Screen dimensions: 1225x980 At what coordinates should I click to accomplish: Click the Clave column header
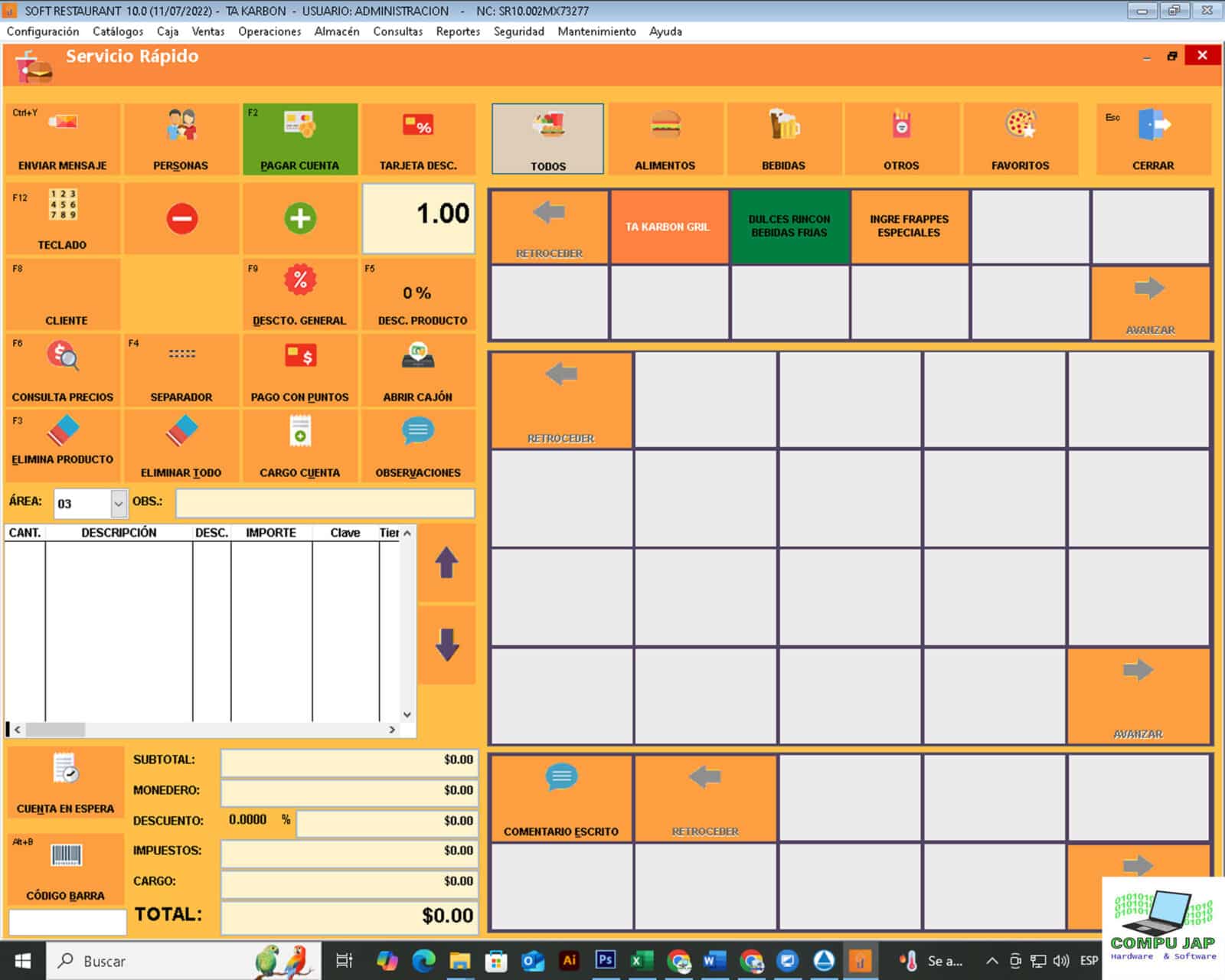(345, 533)
